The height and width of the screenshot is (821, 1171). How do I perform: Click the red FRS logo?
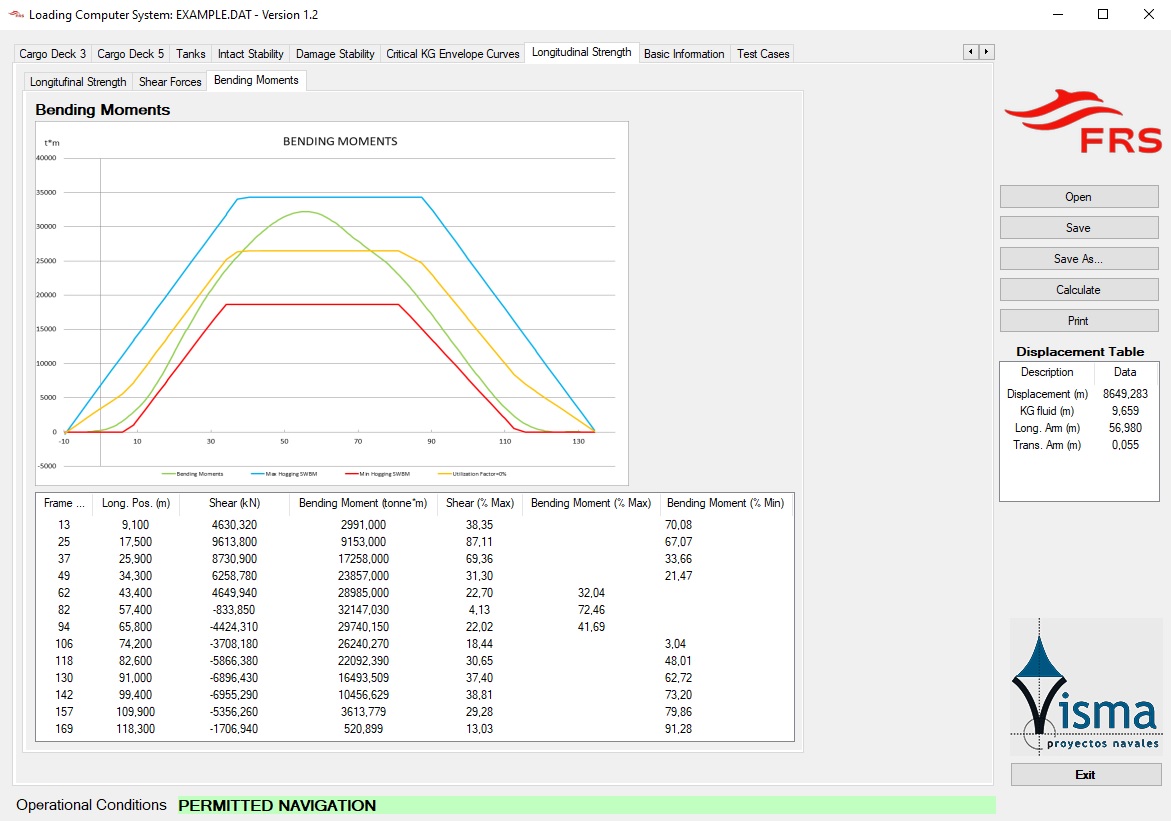click(x=1083, y=121)
